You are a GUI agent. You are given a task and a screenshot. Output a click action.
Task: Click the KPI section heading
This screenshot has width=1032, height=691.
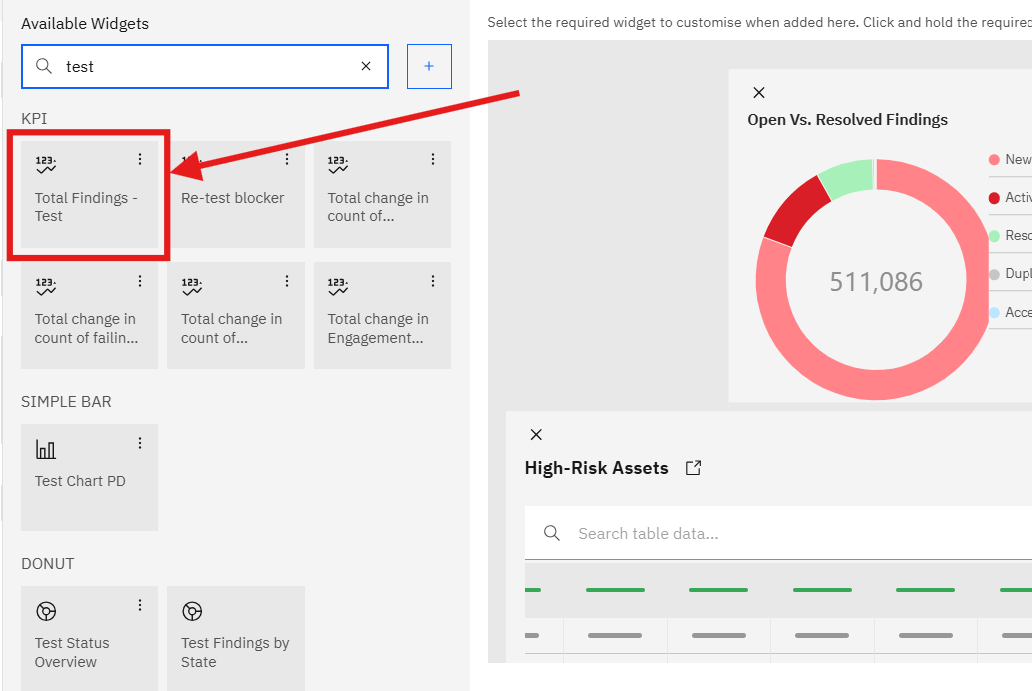[34, 118]
